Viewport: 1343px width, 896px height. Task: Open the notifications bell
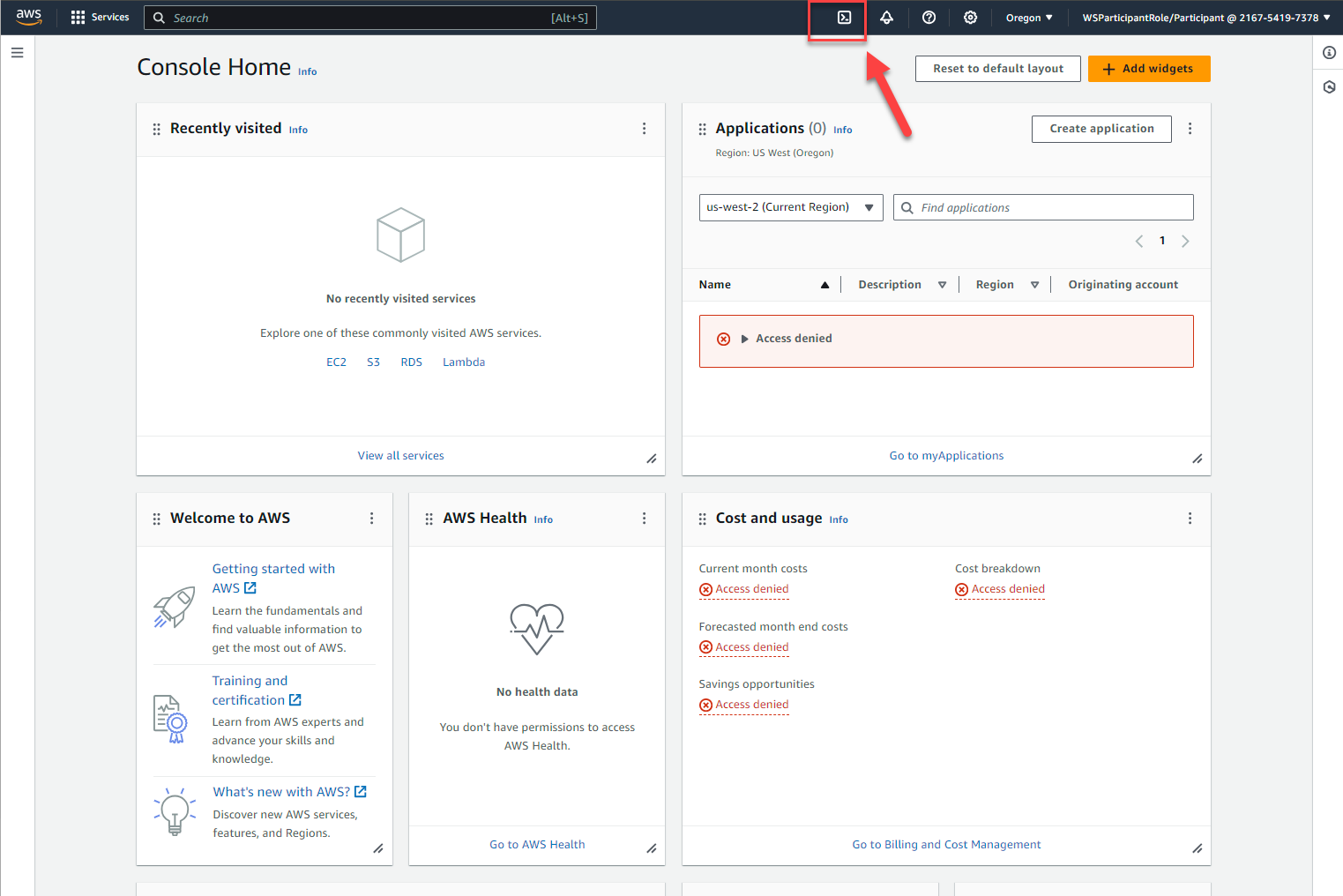coord(886,18)
